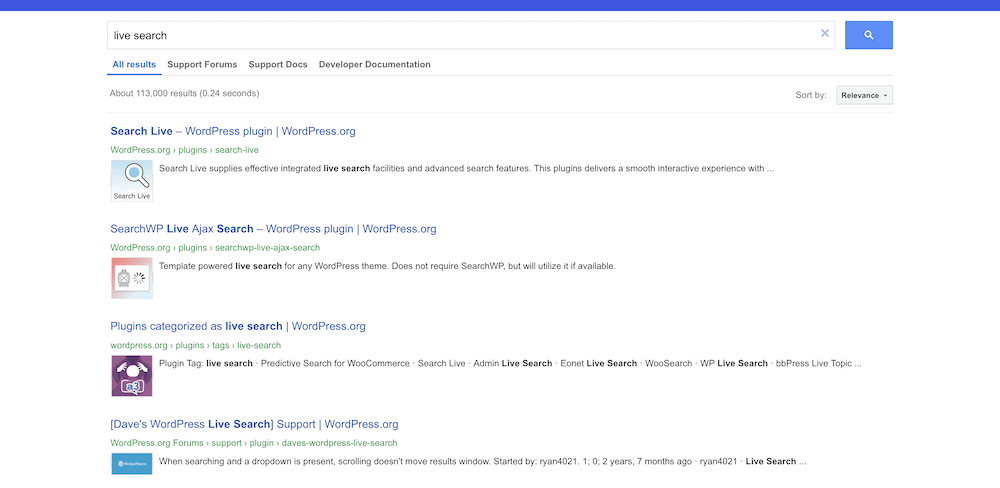Click the SearchWP Live Ajax Search thumbnail
1000x488 pixels.
(x=132, y=278)
